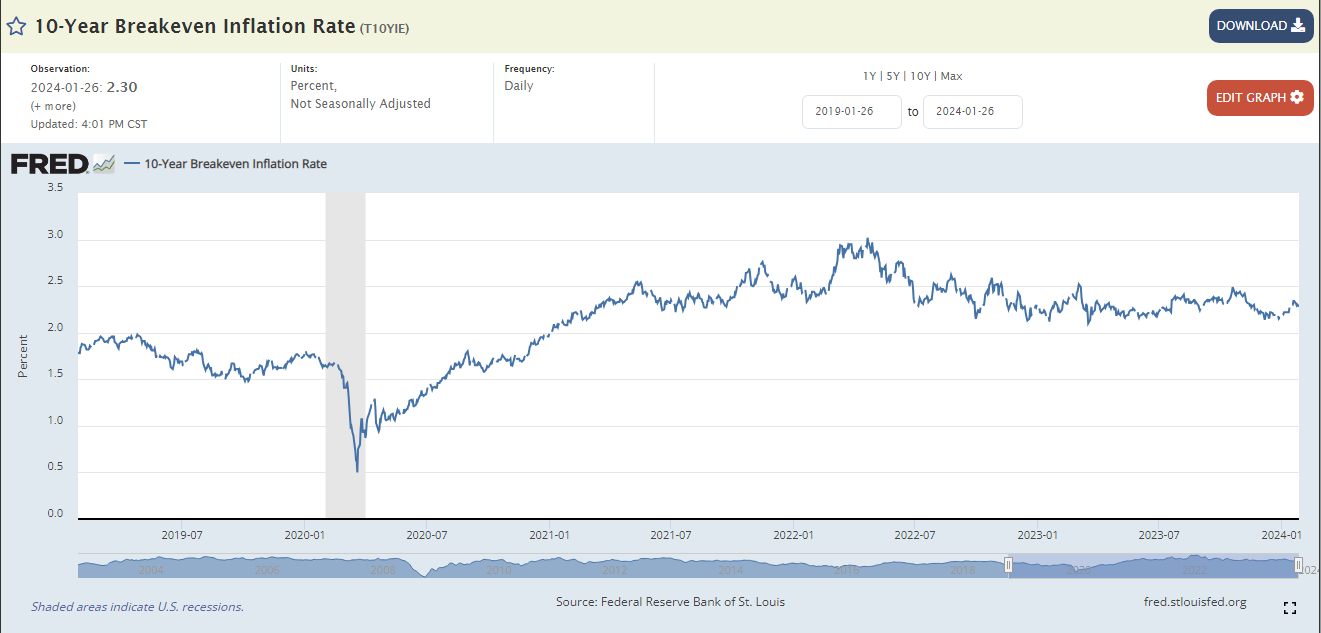This screenshot has width=1321, height=633.
Task: Grab the right range slider handle
Action: 1298,566
